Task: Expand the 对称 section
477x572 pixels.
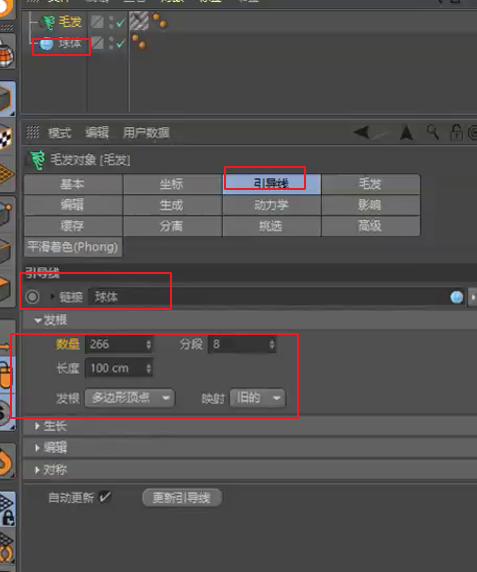Action: pyautogui.click(x=37, y=470)
